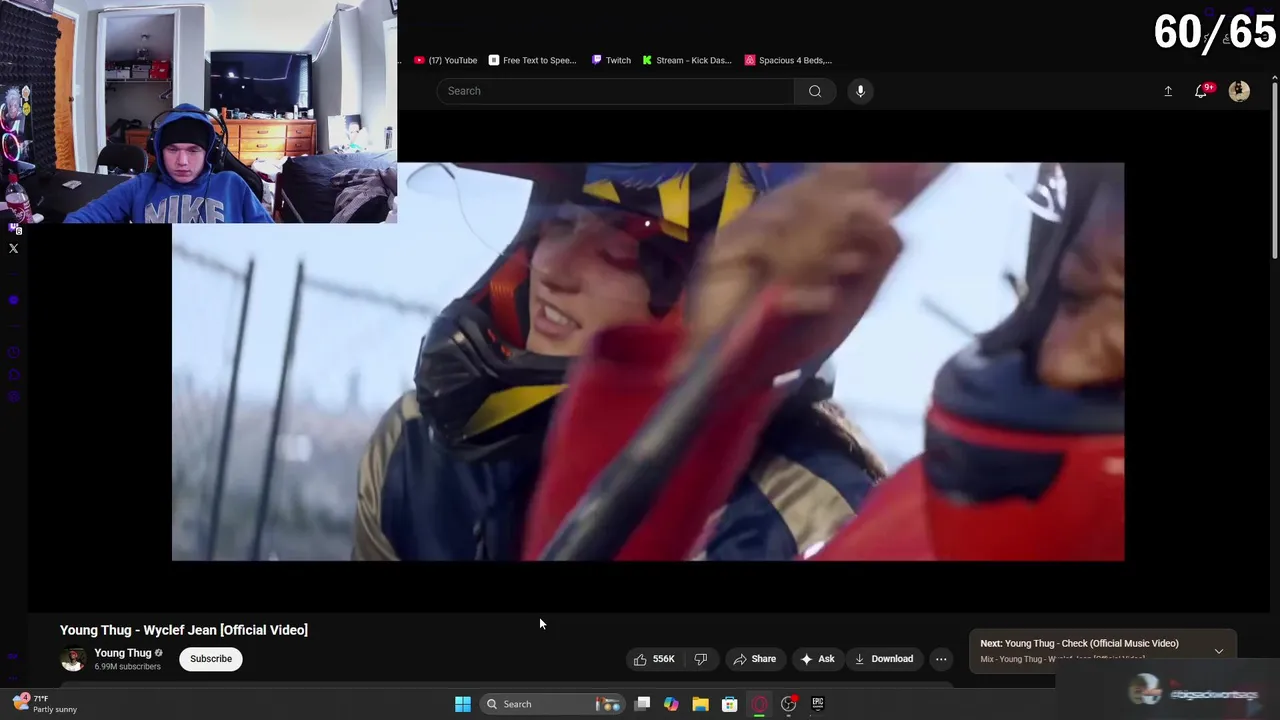The height and width of the screenshot is (720, 1280).
Task: Dislike the video
Action: click(701, 659)
